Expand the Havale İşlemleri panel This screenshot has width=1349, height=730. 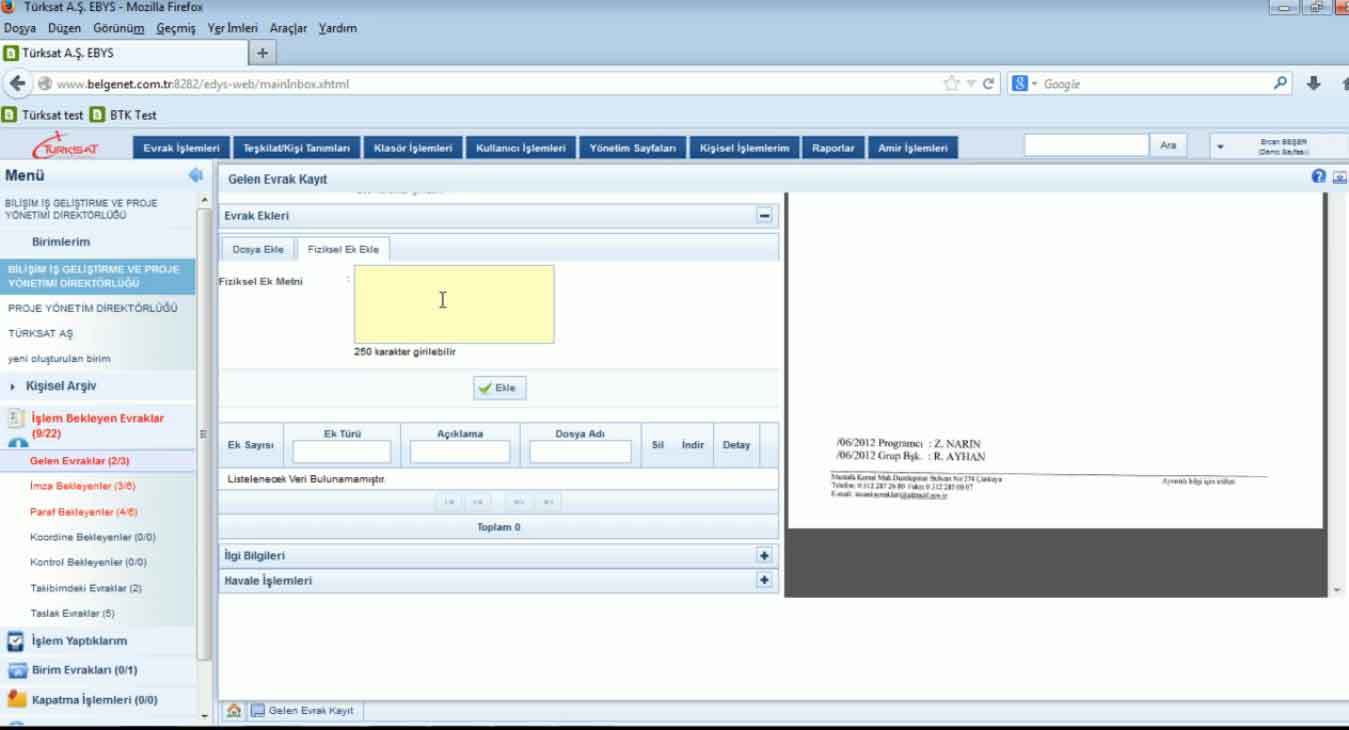click(765, 580)
